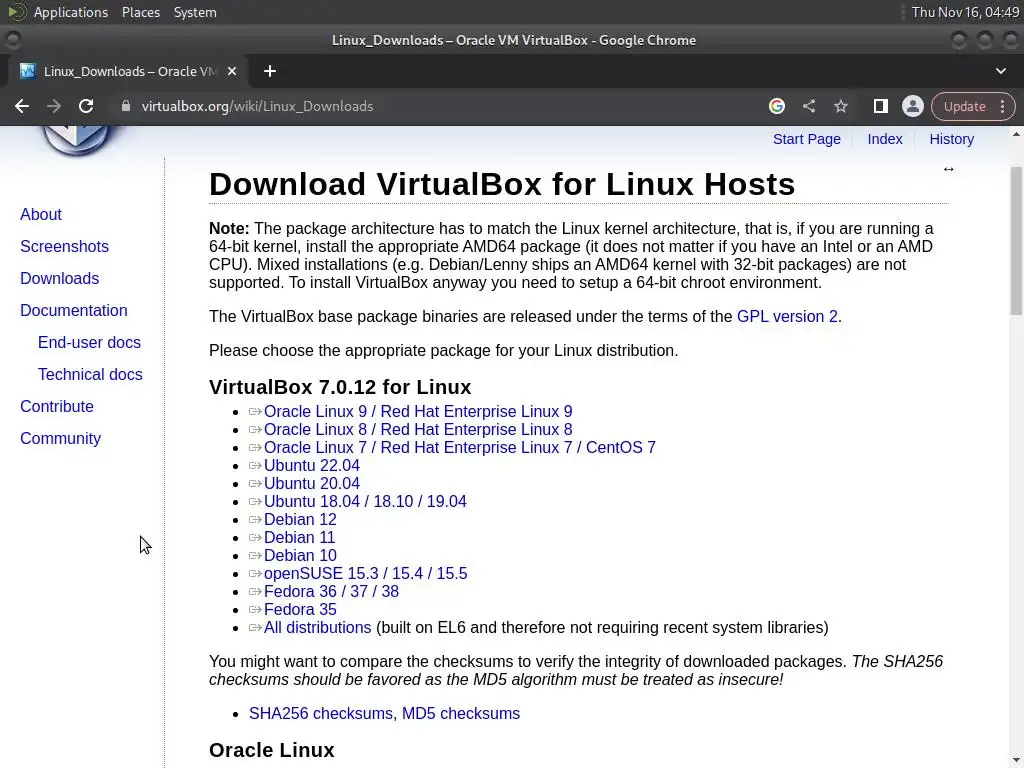
Task: Click the forward navigation arrow
Action: (54, 106)
